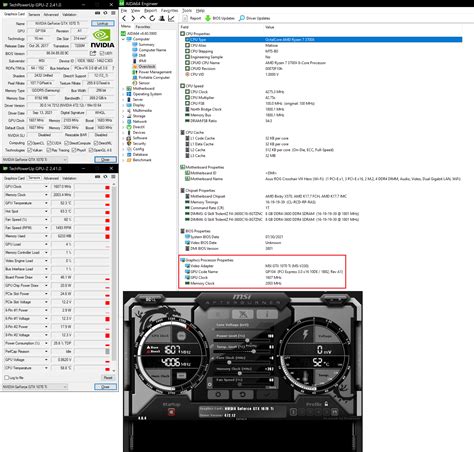Click Close button in GPU-Z Graphics Card window
This screenshot has height=452, width=474.
point(105,159)
